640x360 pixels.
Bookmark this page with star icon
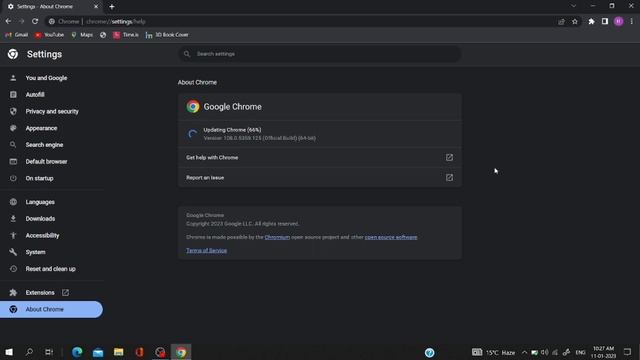click(x=575, y=22)
